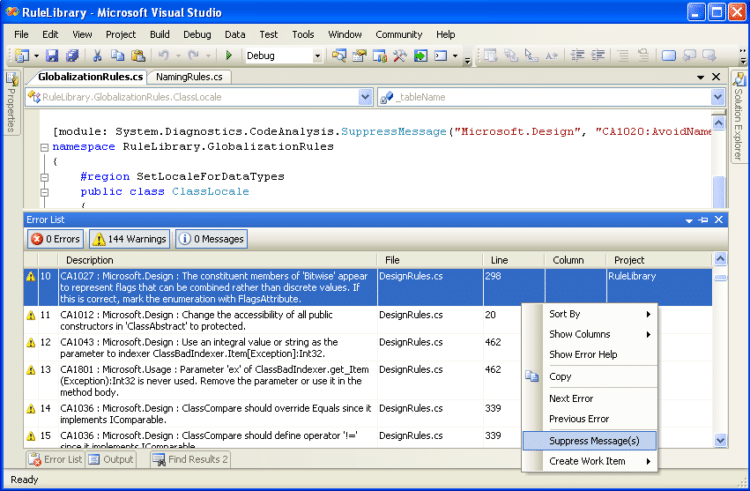
Task: Select the Error List bottom tab
Action: click(x=55, y=459)
